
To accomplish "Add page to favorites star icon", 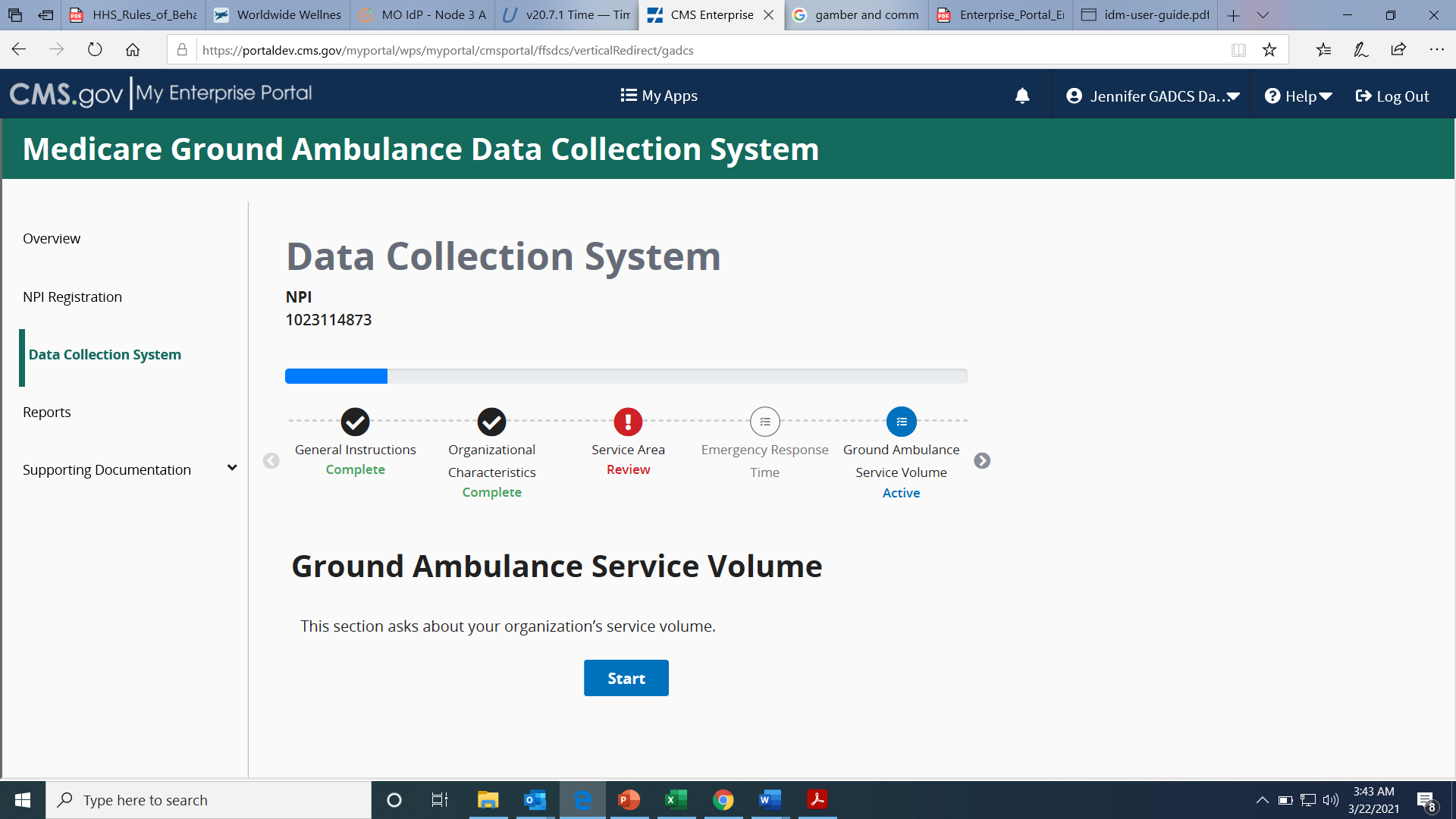I will [1269, 50].
